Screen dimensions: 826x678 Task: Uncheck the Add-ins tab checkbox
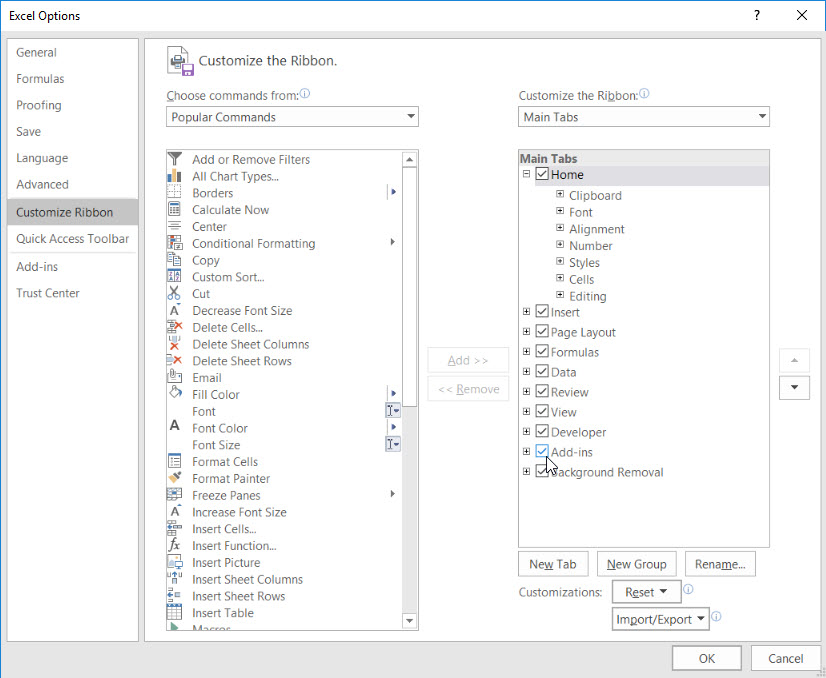[542, 451]
